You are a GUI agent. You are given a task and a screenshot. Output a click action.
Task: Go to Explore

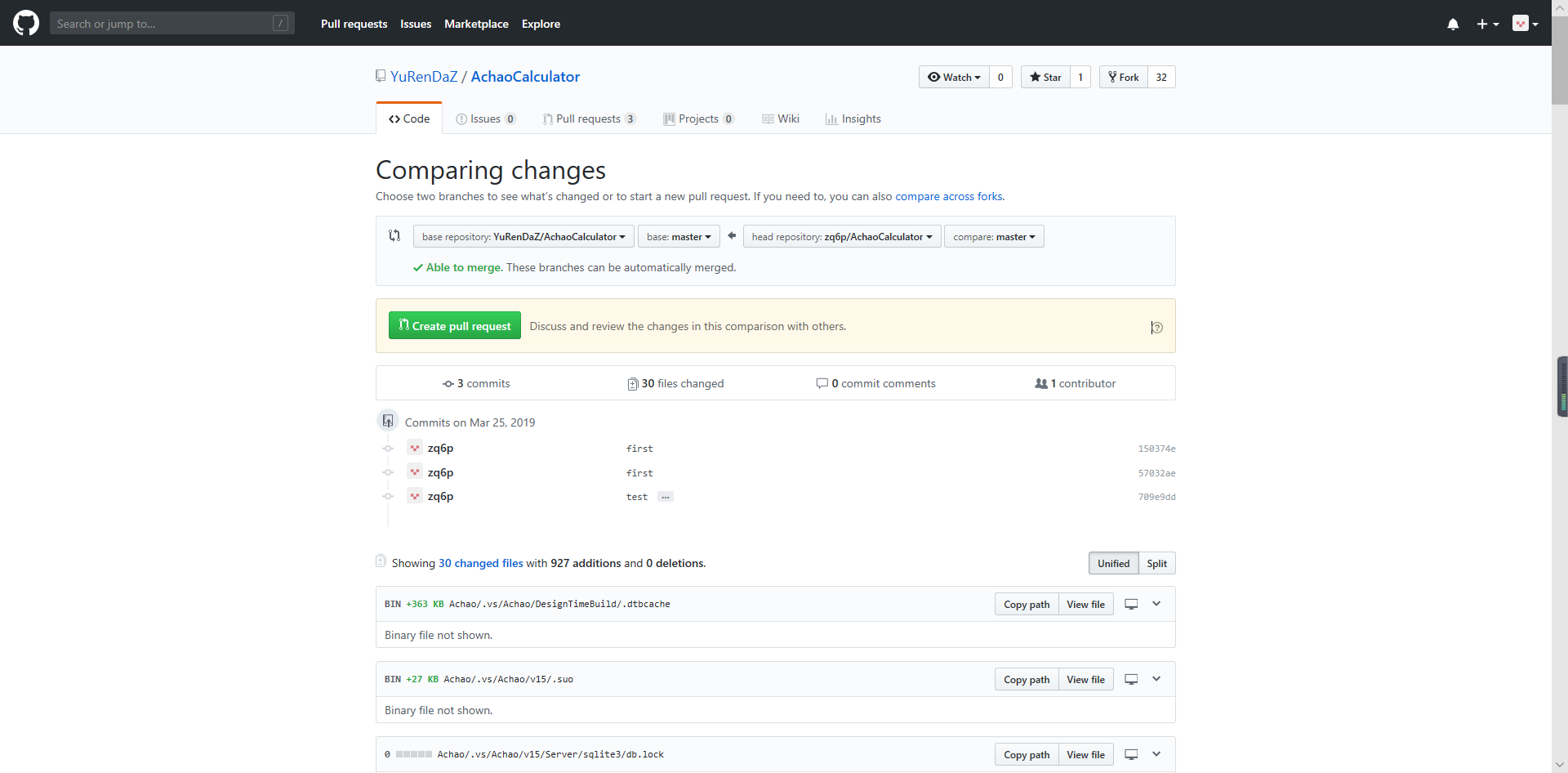[541, 24]
